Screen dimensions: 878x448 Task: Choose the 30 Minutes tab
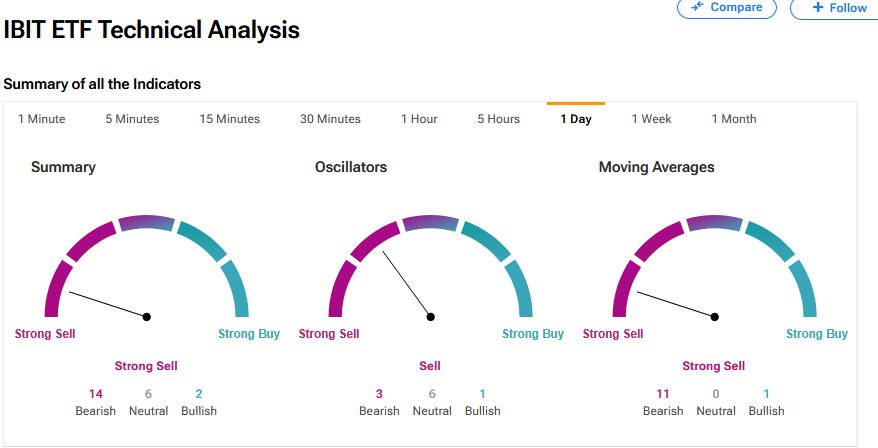click(x=330, y=119)
